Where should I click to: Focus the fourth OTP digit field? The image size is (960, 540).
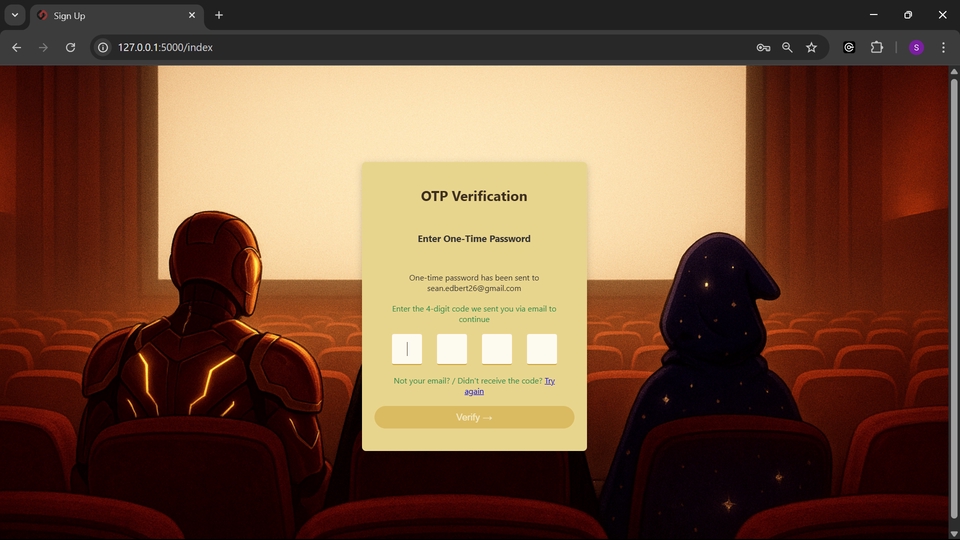[542, 349]
